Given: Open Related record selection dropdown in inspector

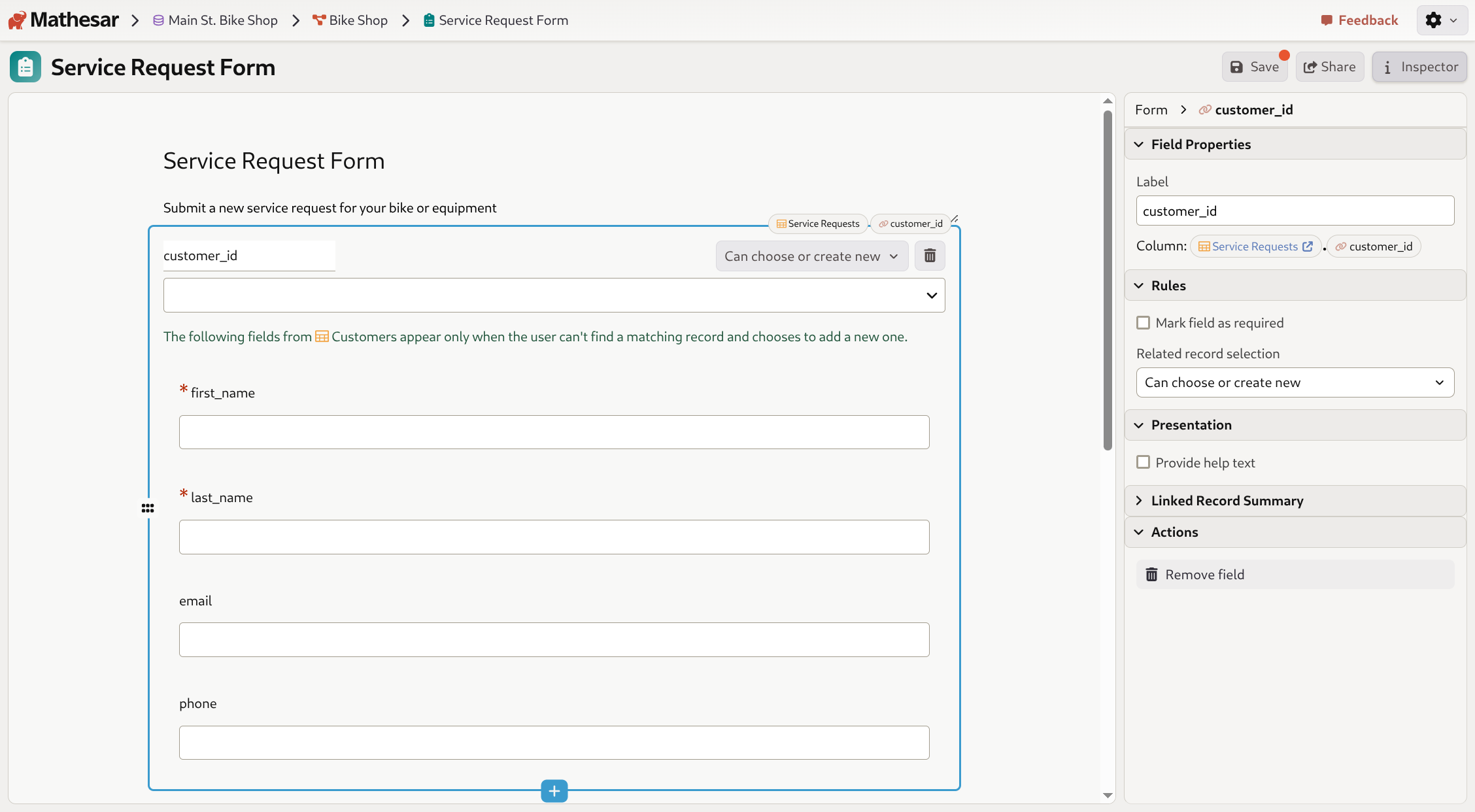Looking at the screenshot, I should point(1295,382).
